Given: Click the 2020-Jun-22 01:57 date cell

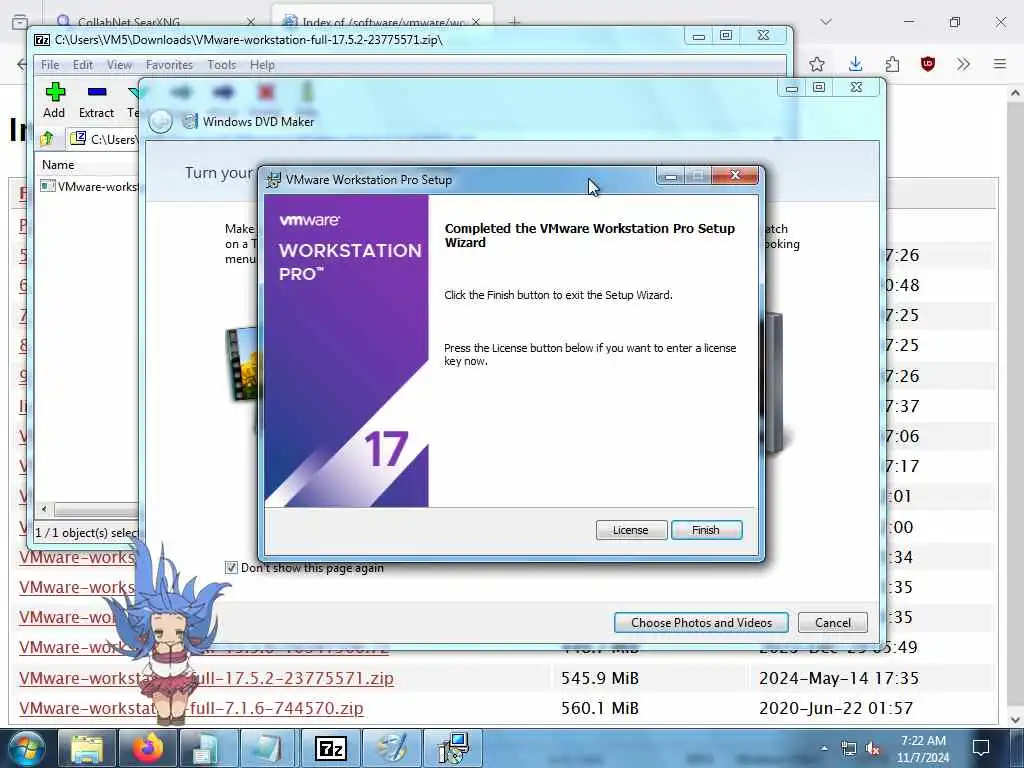Looking at the screenshot, I should [836, 708].
